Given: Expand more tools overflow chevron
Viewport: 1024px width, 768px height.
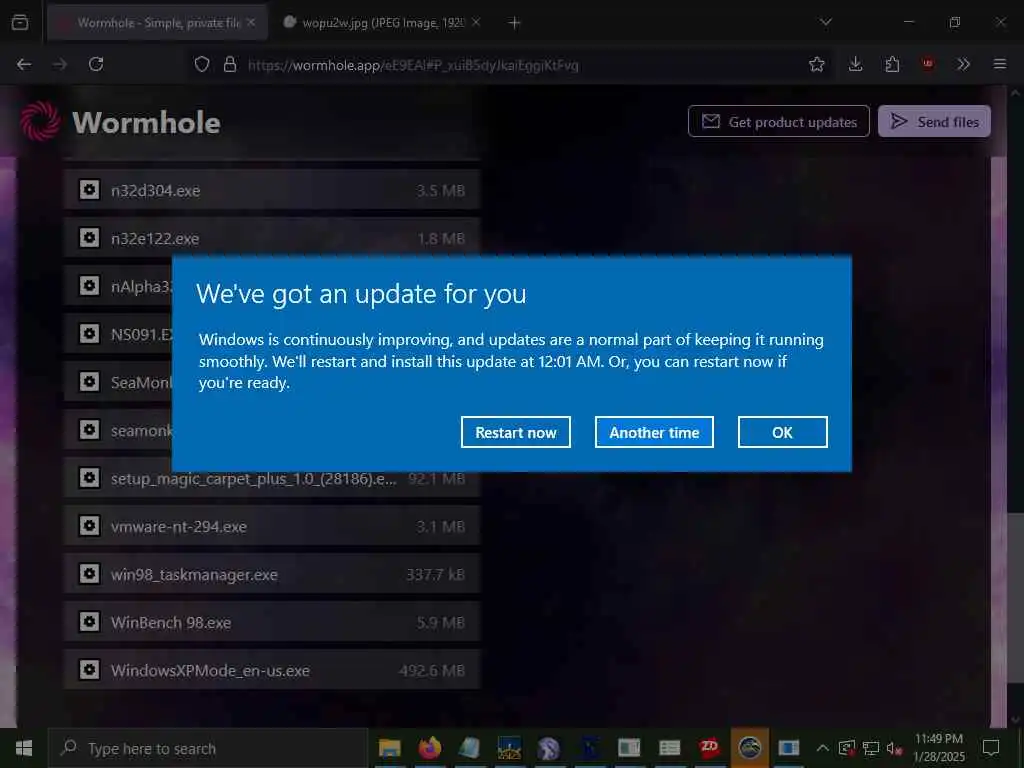Looking at the screenshot, I should tap(963, 64).
